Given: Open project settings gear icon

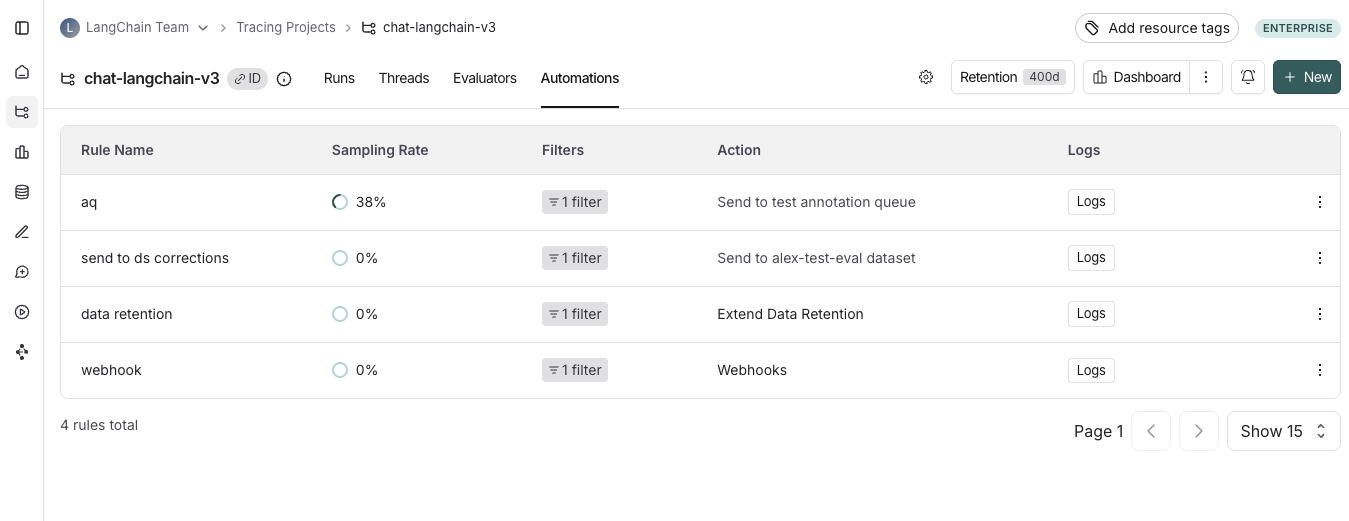Looking at the screenshot, I should [x=926, y=77].
